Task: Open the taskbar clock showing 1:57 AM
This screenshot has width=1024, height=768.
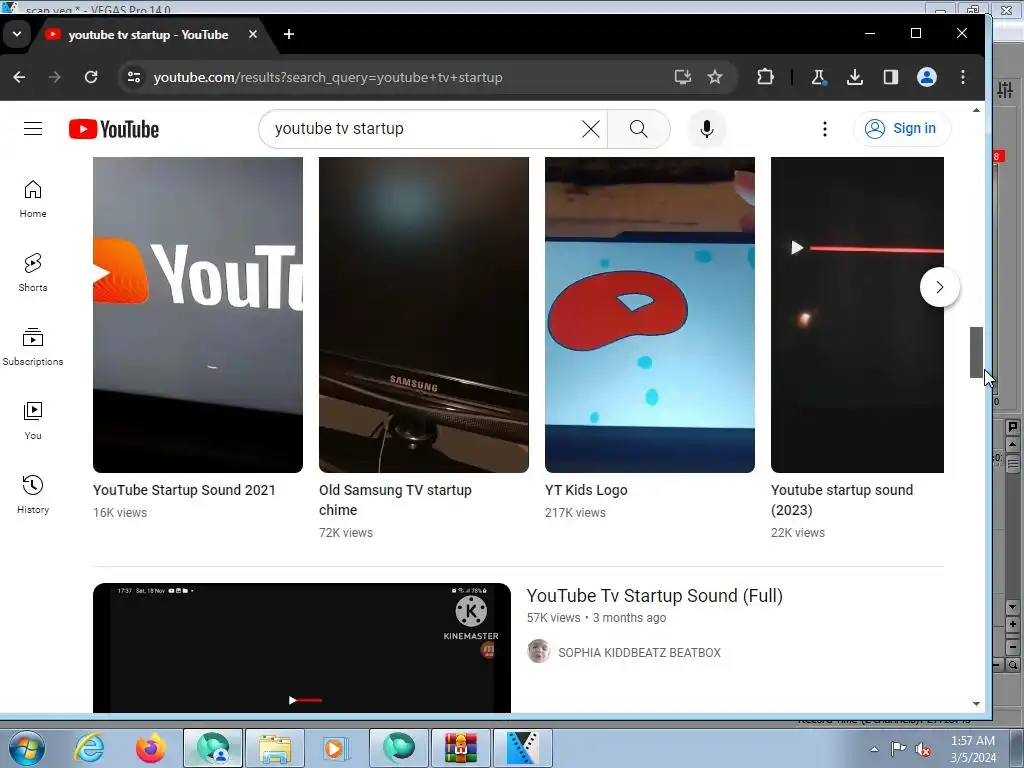Action: coord(973,748)
